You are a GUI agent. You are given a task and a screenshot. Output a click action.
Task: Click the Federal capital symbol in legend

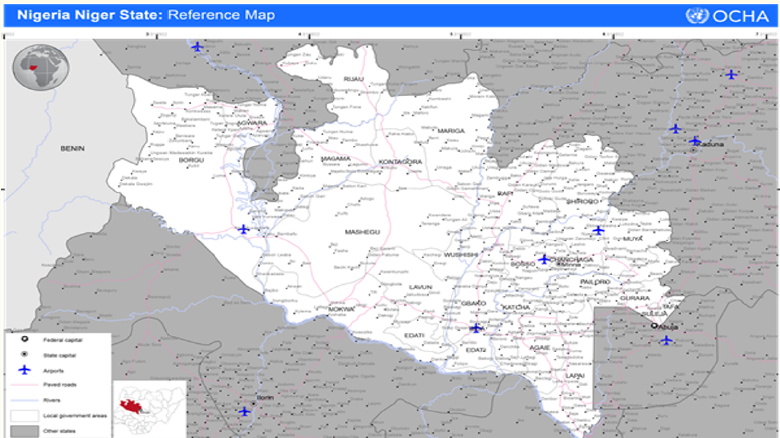(x=21, y=339)
